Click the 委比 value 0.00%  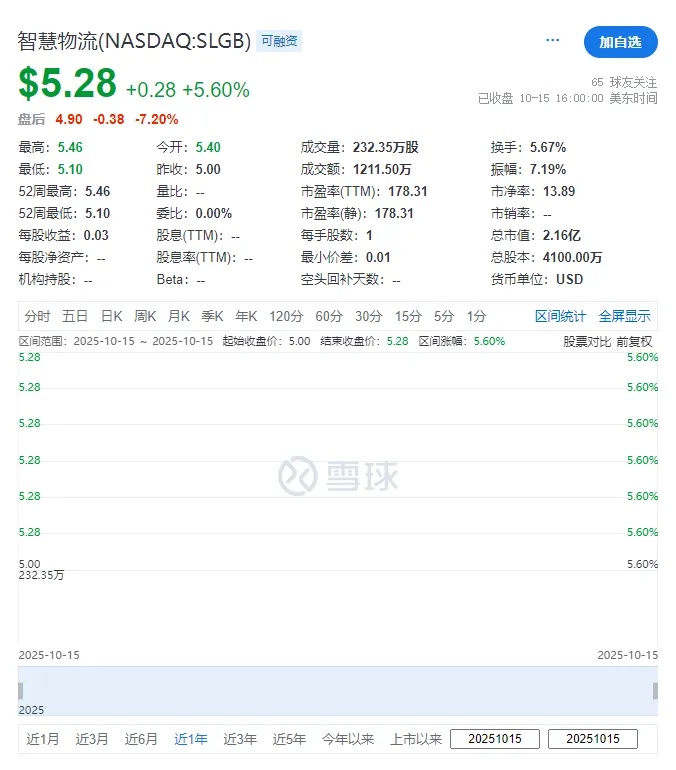(214, 214)
